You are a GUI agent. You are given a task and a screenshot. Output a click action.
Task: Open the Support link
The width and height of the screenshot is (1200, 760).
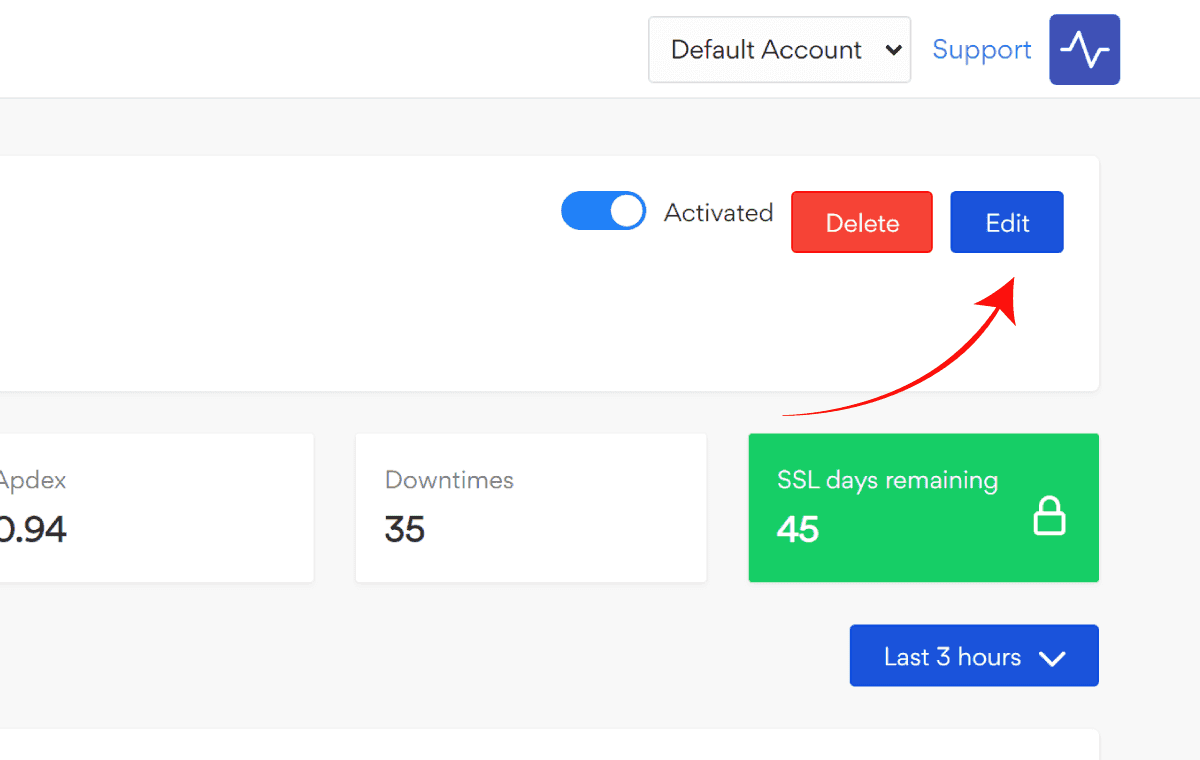click(x=981, y=50)
